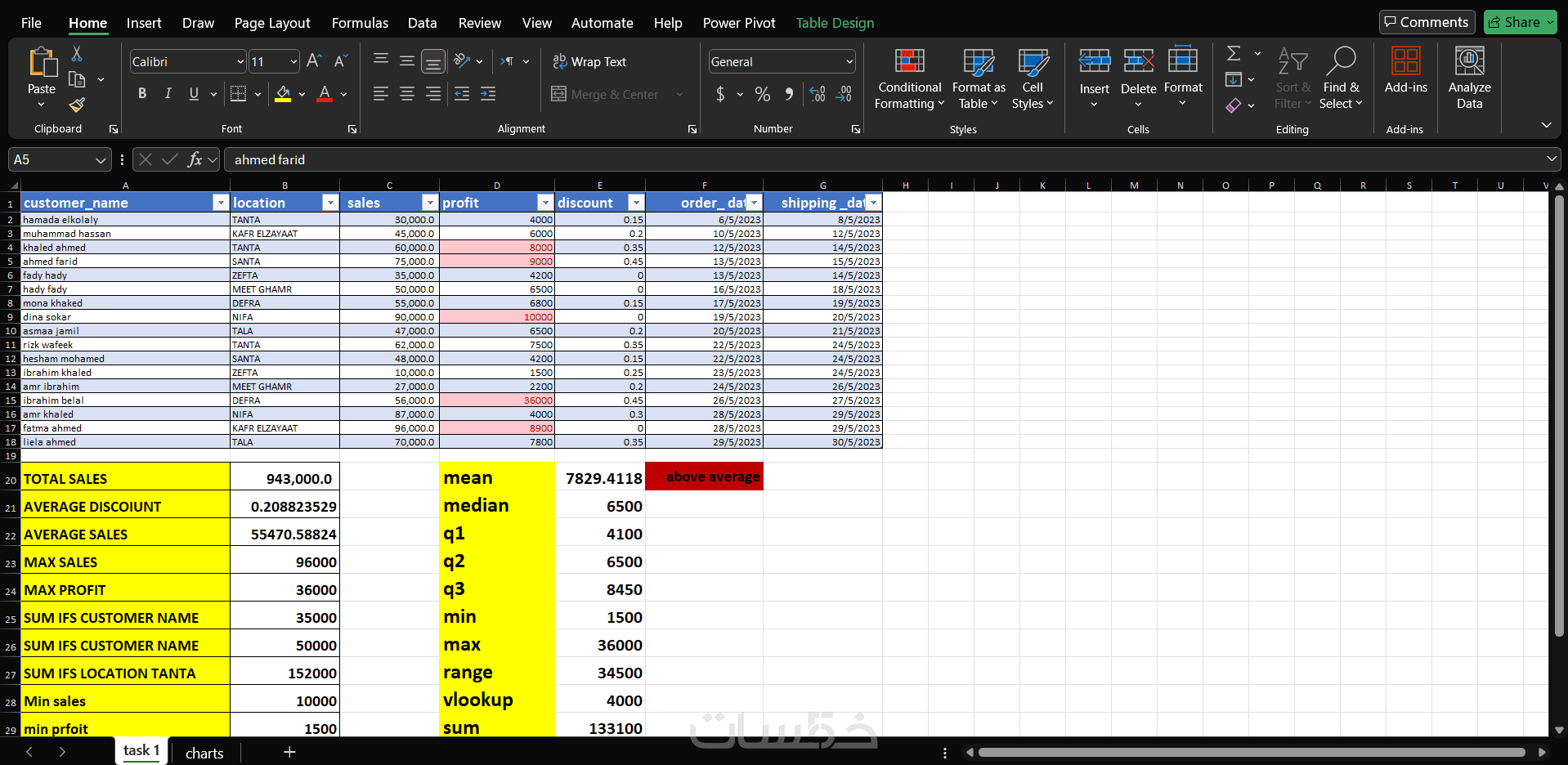Open font size dropdown
Screen dimensions: 1568x765
[293, 61]
